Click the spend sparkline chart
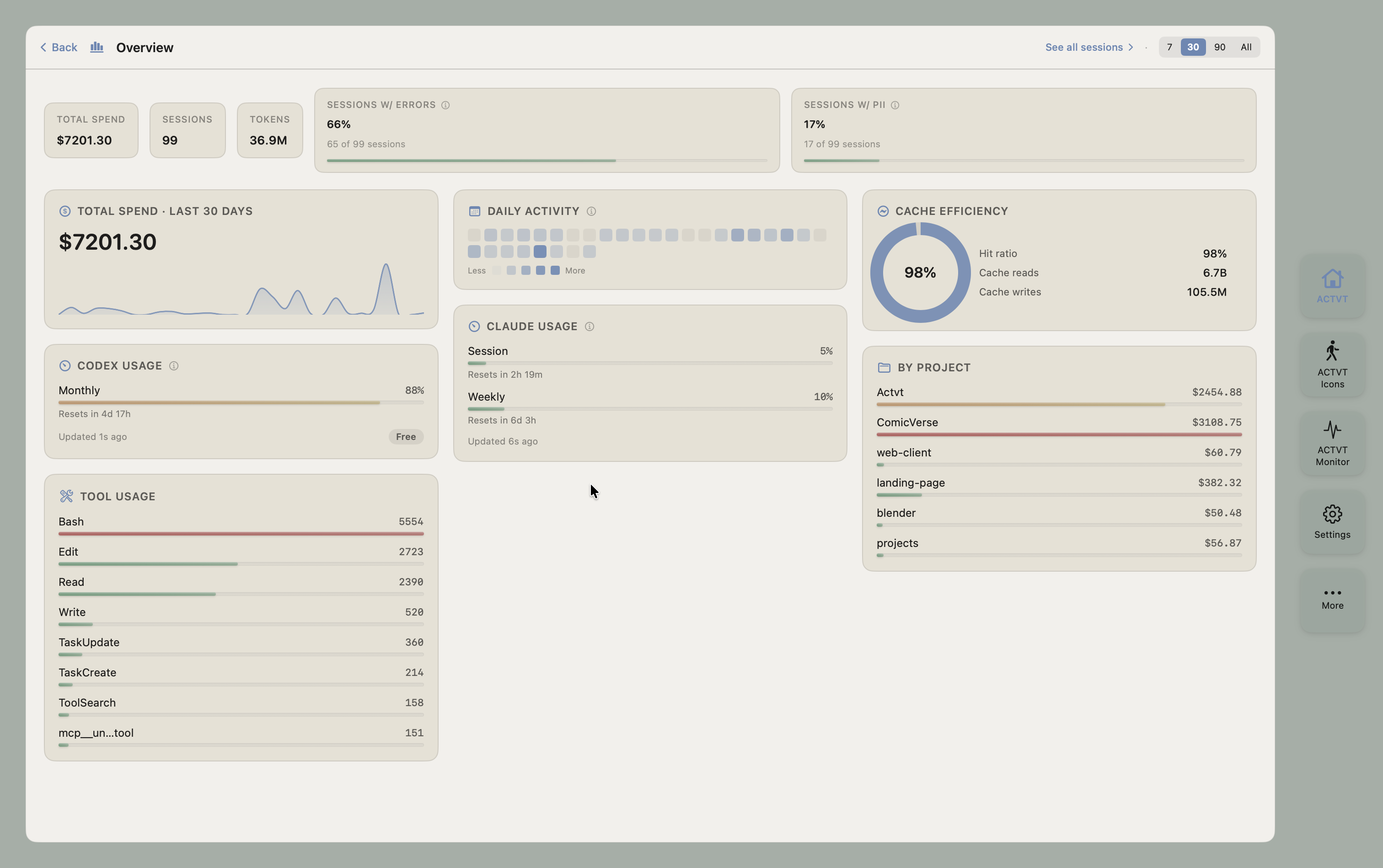Screen dimensions: 1383x868 tap(241, 289)
